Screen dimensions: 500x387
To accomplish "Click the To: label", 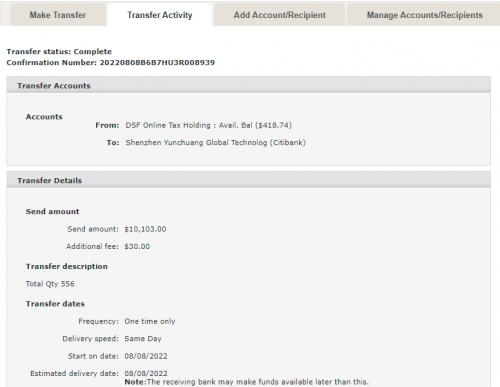I will pyautogui.click(x=113, y=143).
